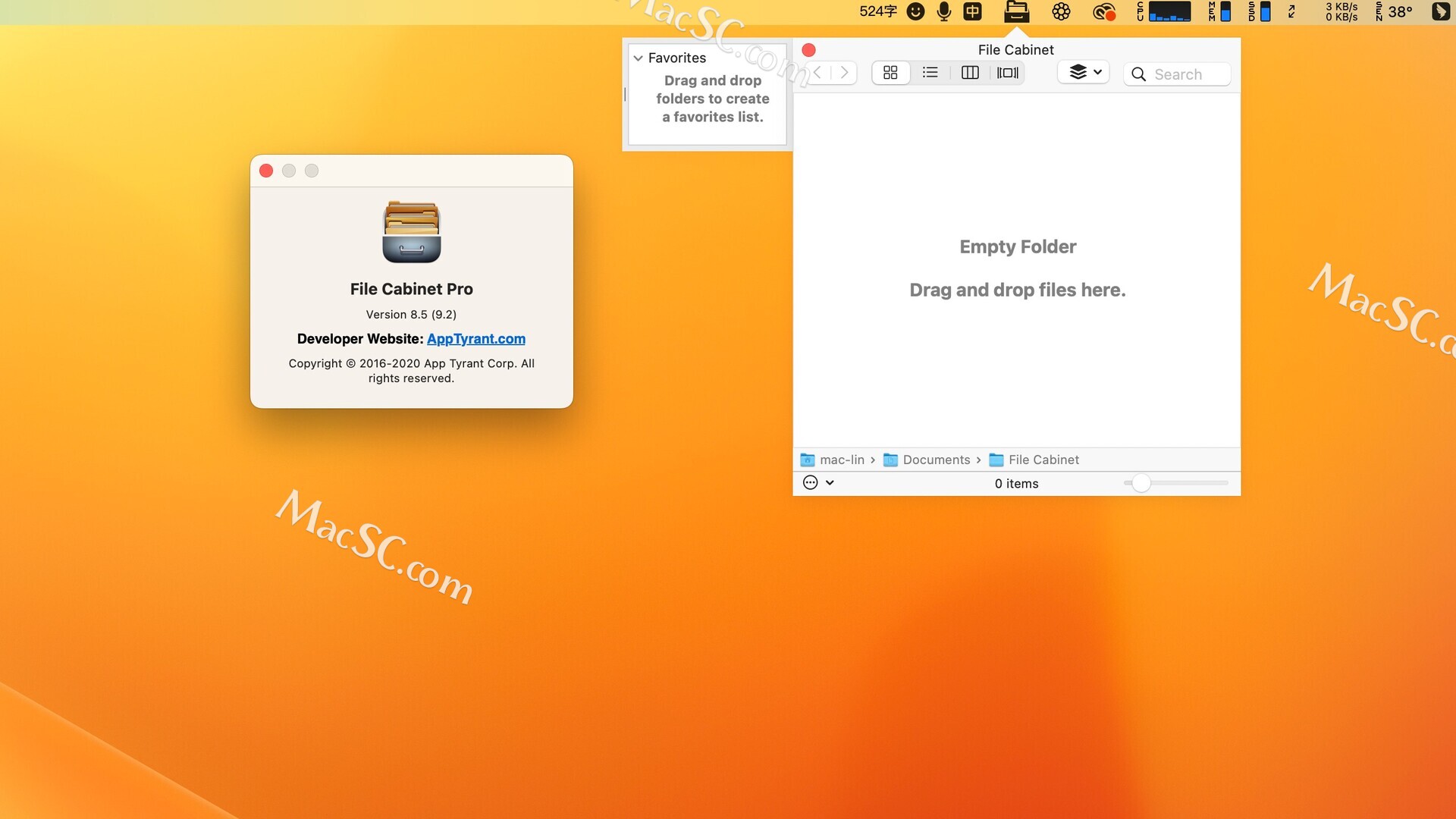Adjust the icon size slider

coord(1143,483)
